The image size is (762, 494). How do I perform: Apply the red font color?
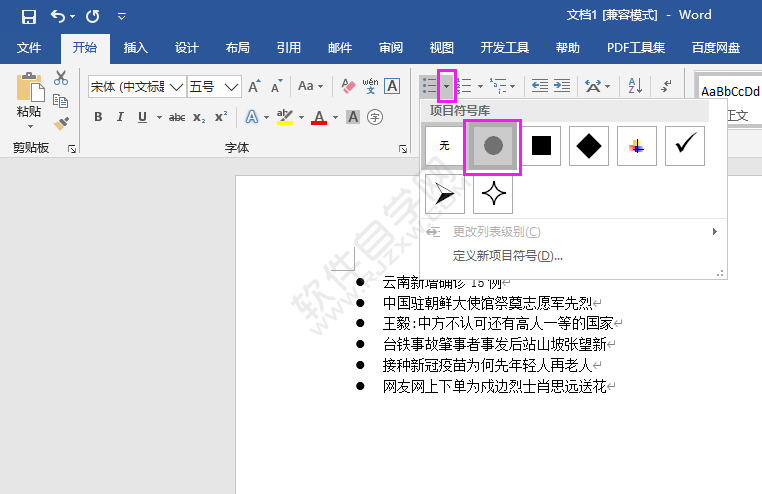pos(319,117)
